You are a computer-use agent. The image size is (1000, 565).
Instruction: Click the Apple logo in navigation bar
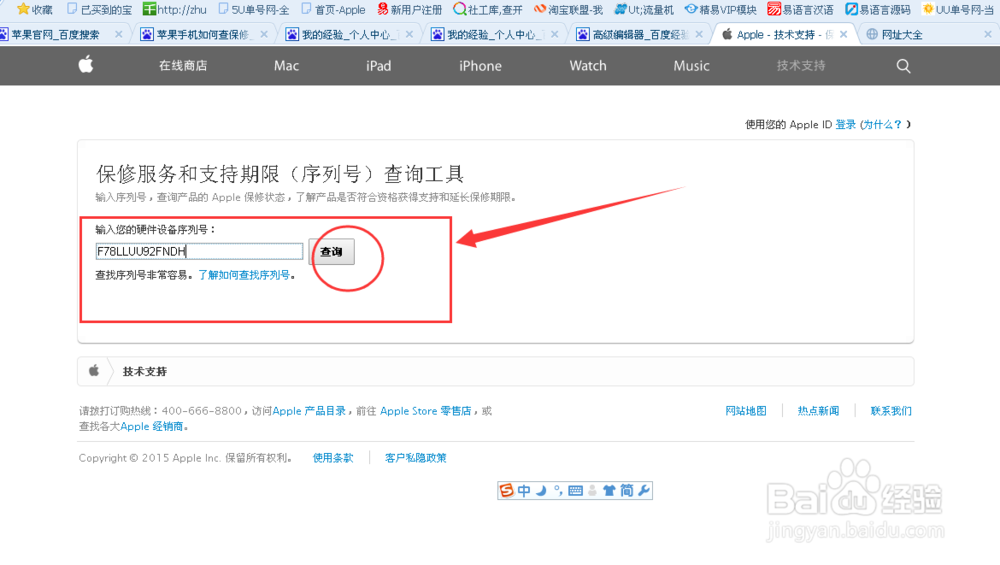coord(86,64)
